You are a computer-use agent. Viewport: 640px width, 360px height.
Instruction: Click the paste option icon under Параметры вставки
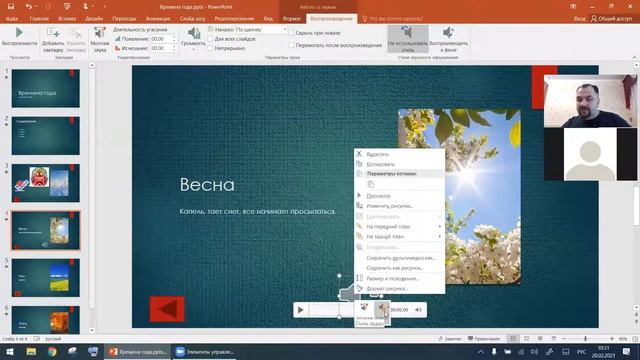pos(371,185)
